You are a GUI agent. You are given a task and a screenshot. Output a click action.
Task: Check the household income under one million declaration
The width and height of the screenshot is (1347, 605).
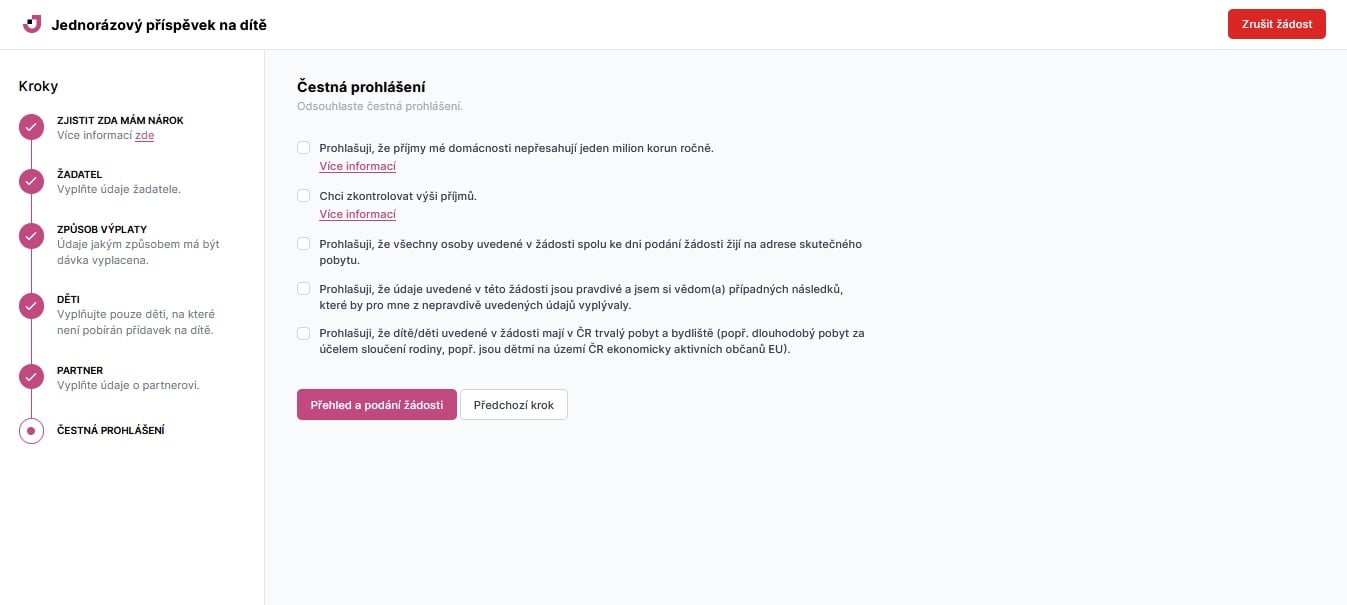[304, 148]
